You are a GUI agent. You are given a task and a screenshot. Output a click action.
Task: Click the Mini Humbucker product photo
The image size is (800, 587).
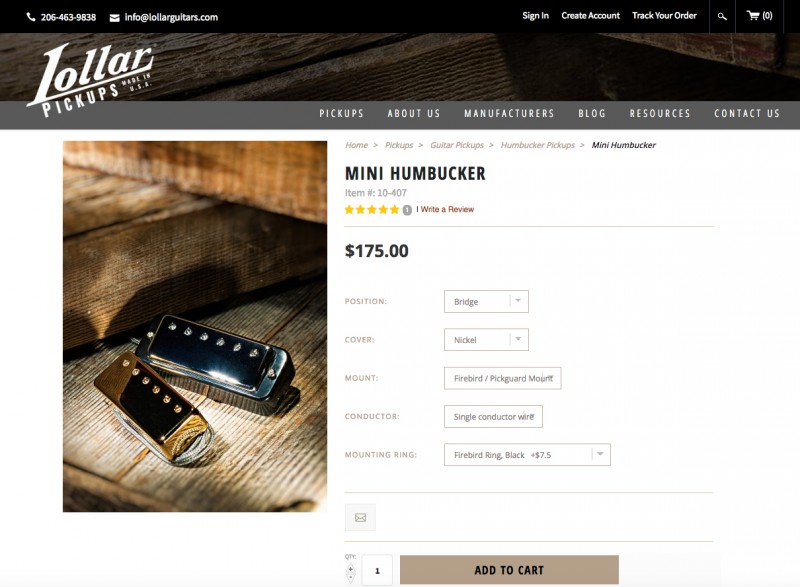click(x=195, y=326)
